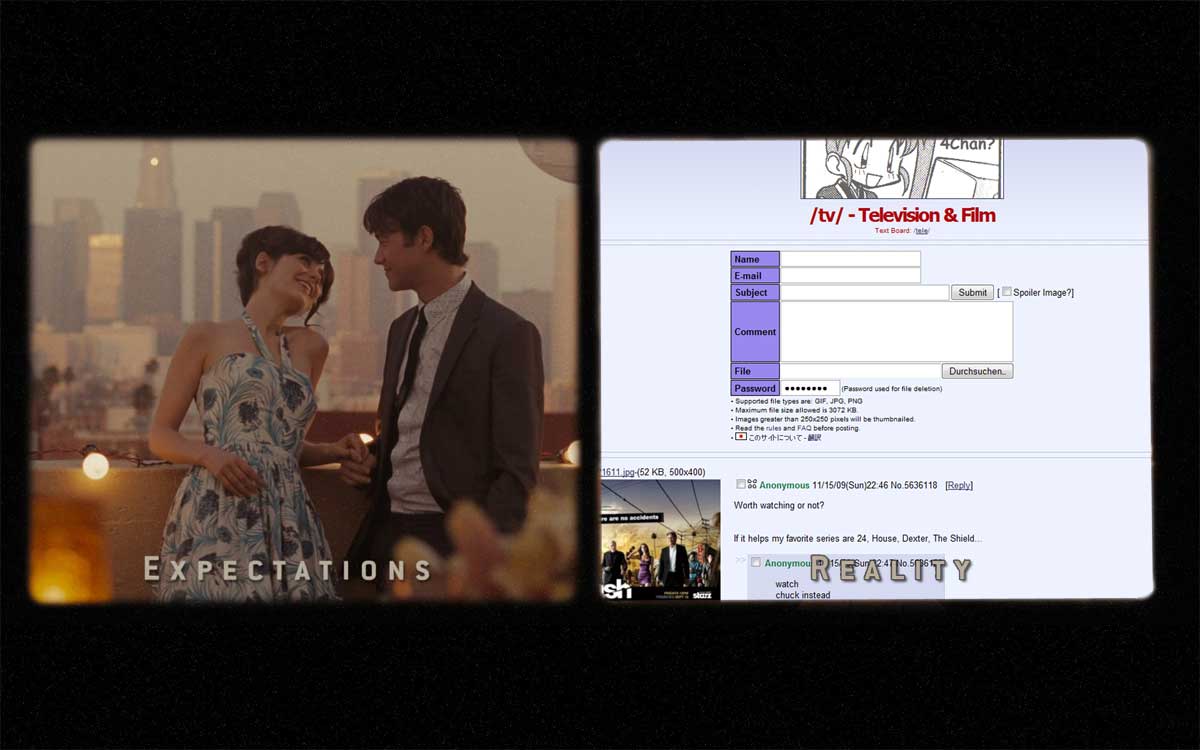Image resolution: width=1200 pixels, height=750 pixels.
Task: Enlarge the TV show poster thumbnail
Action: point(660,540)
